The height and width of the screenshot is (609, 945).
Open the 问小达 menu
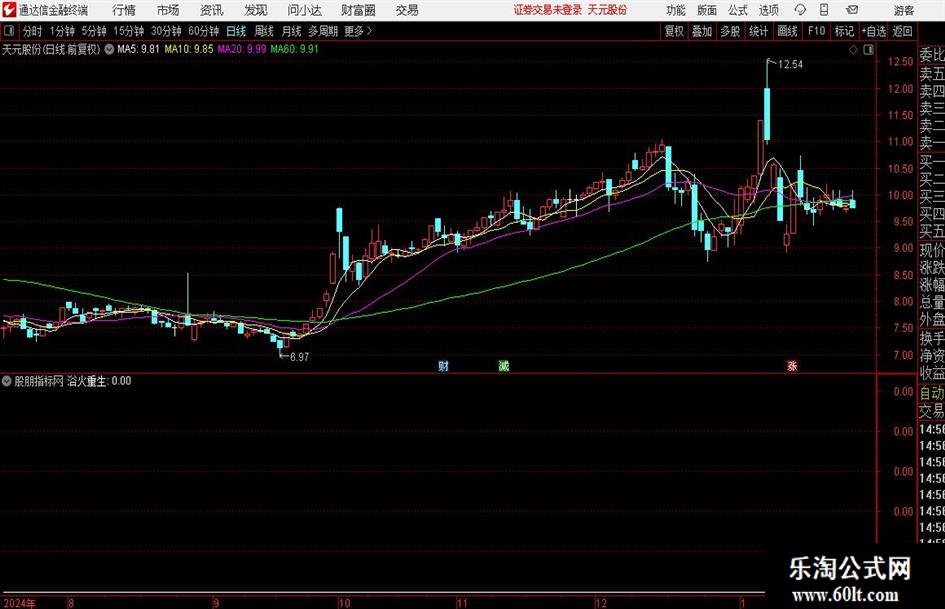click(304, 10)
